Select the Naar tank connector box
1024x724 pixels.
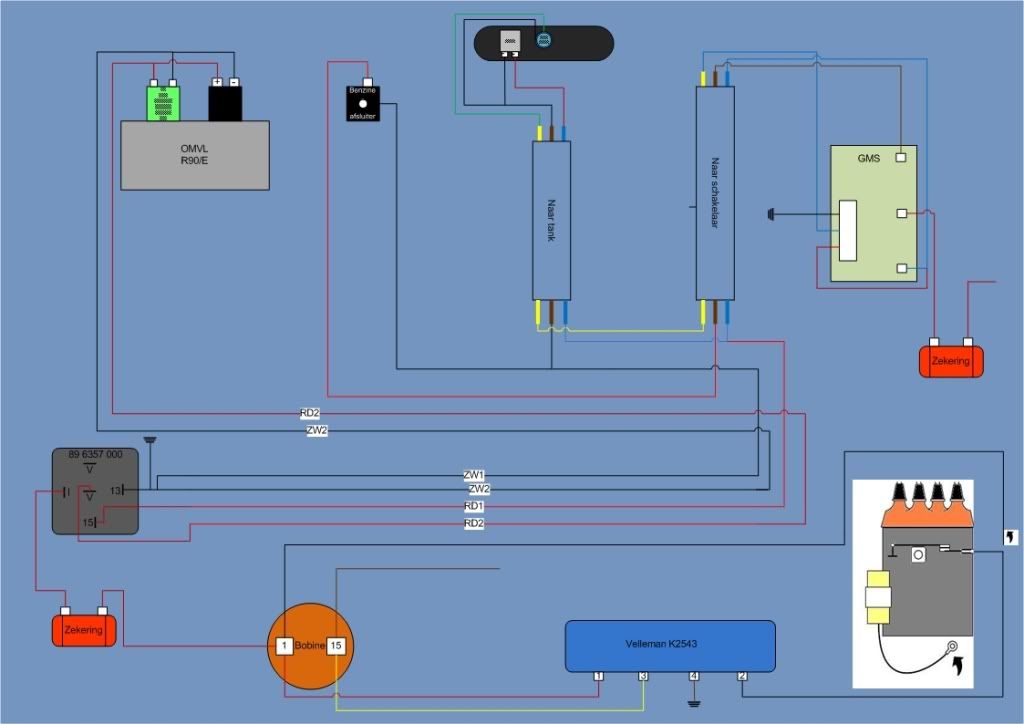click(551, 221)
